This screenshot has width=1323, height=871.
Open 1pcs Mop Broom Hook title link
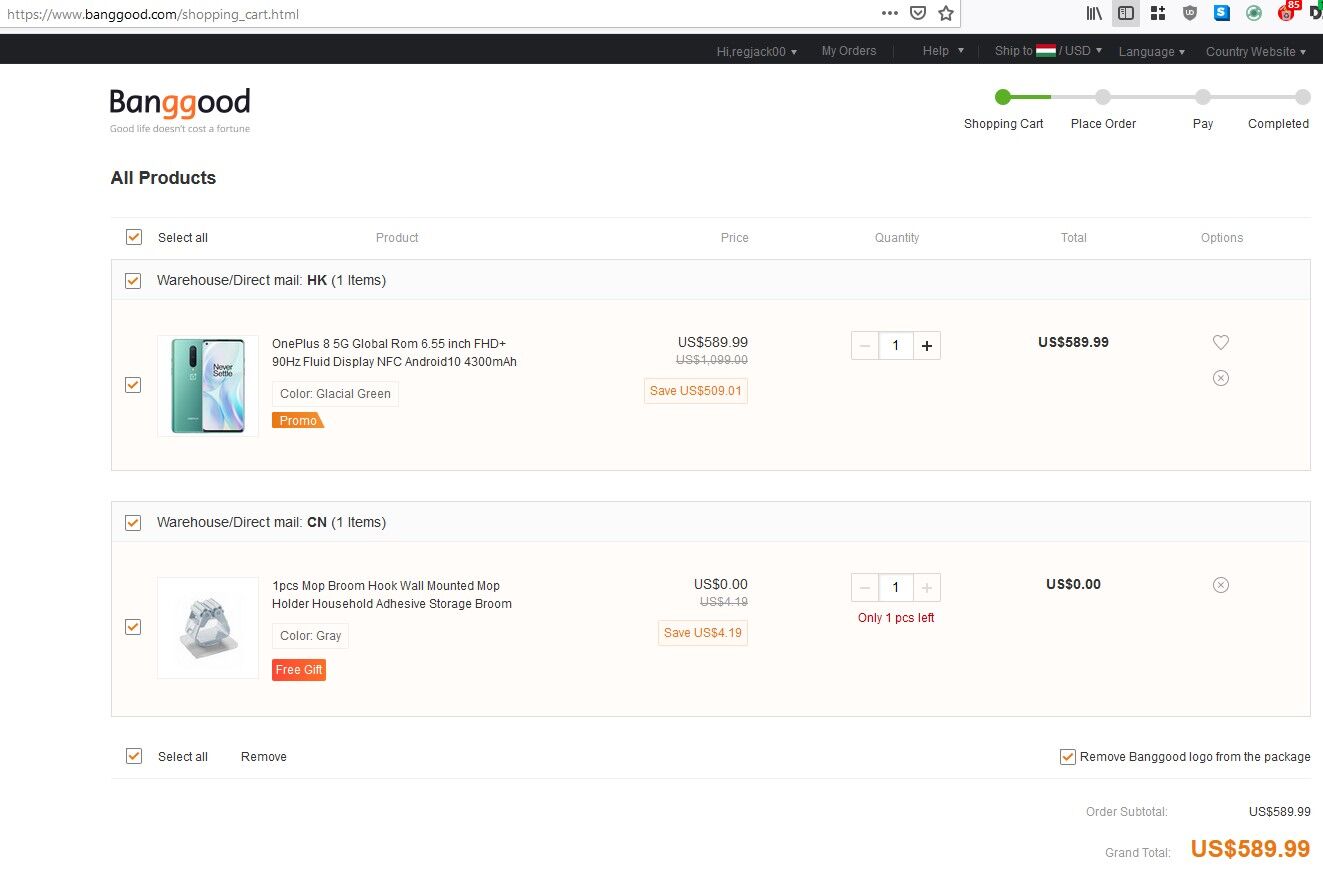(x=392, y=595)
